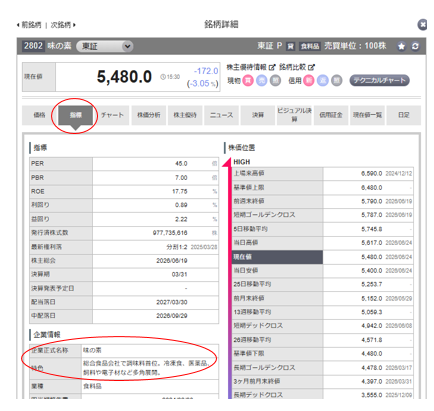Screen dimensions: 434x411
Task: Click the 上場来高値 value 6,590.0
Action: click(x=372, y=174)
